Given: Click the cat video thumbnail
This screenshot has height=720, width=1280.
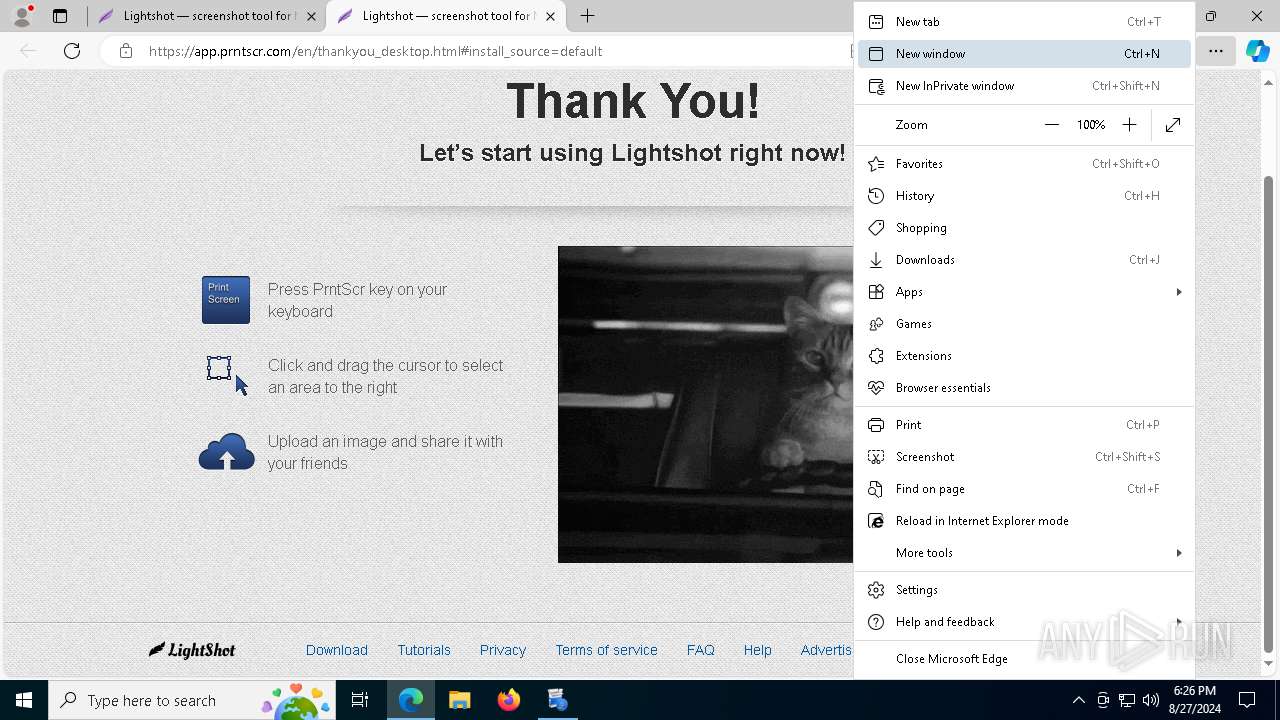Looking at the screenshot, I should click(x=706, y=404).
